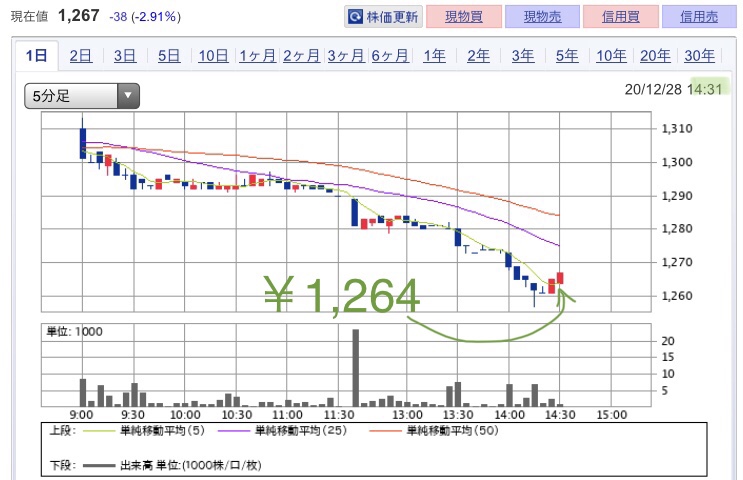Switch to the 20年 chart tab
Viewport: 743px width, 480px height.
click(655, 56)
